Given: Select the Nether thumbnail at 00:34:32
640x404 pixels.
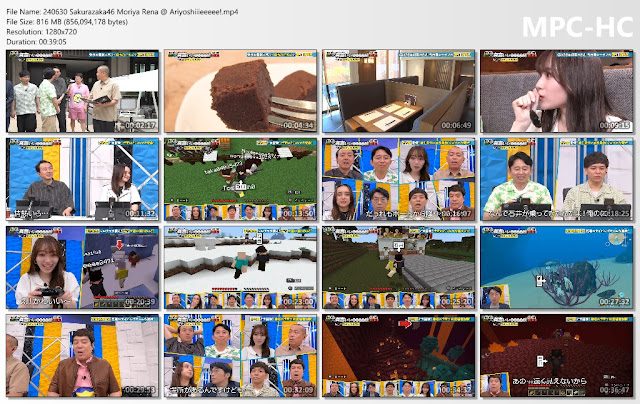Looking at the screenshot, I should (398, 355).
